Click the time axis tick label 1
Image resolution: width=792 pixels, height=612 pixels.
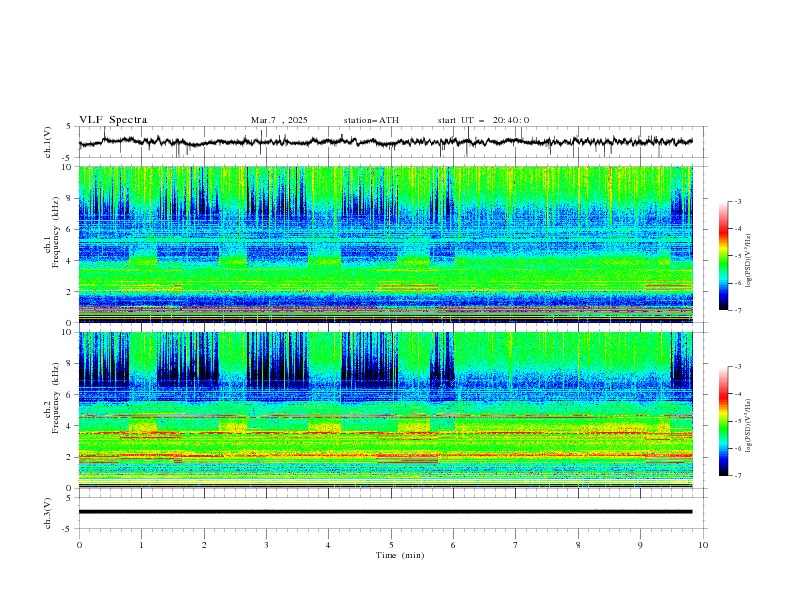pos(141,545)
